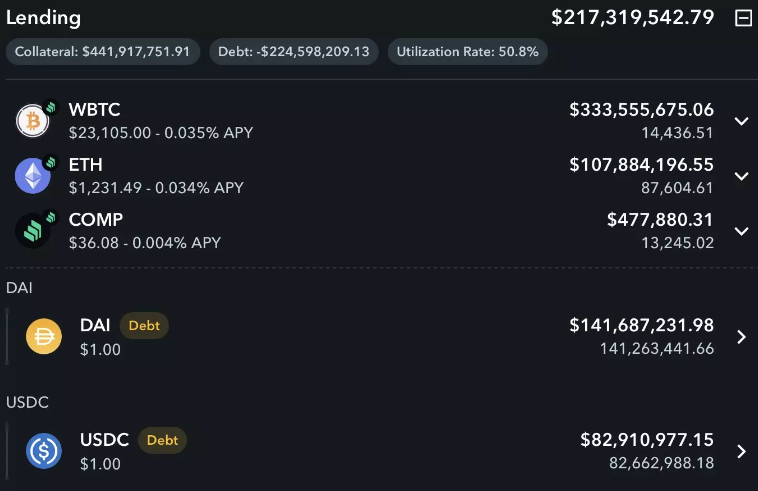Click the green Compound badge on the ETH icon
Image resolution: width=758 pixels, height=491 pixels.
tap(49, 162)
